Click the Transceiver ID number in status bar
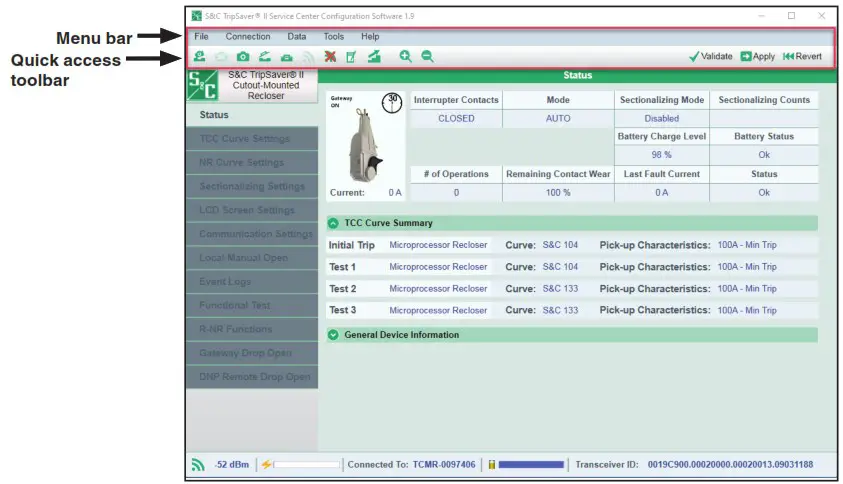The width and height of the screenshot is (843, 484). click(x=730, y=464)
